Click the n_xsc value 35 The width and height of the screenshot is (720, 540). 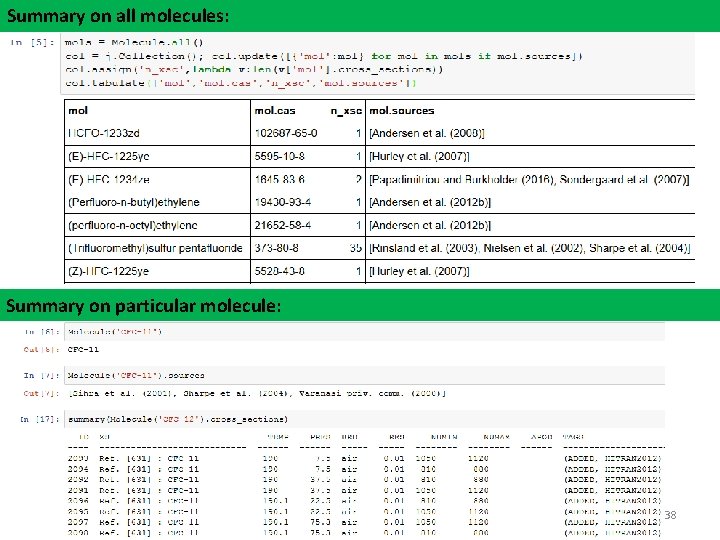pyautogui.click(x=355, y=248)
